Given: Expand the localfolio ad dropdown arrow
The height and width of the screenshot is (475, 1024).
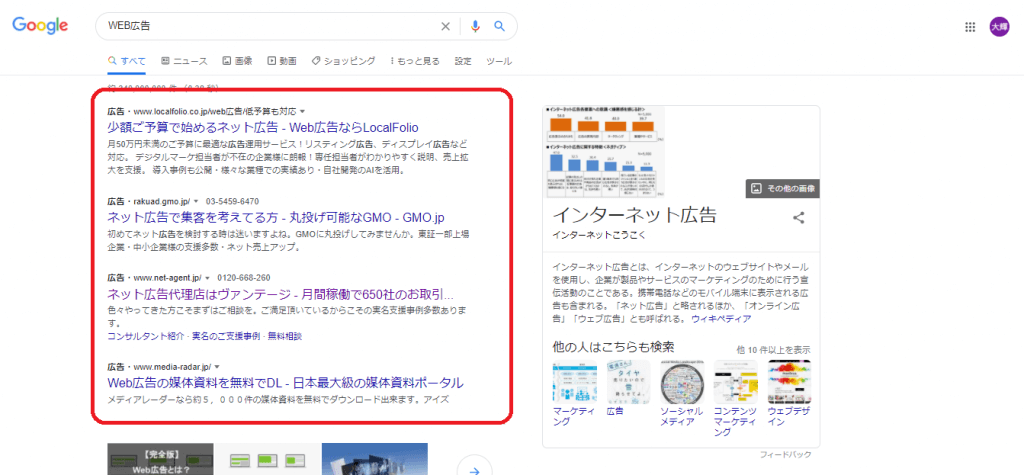Looking at the screenshot, I should 302,111.
